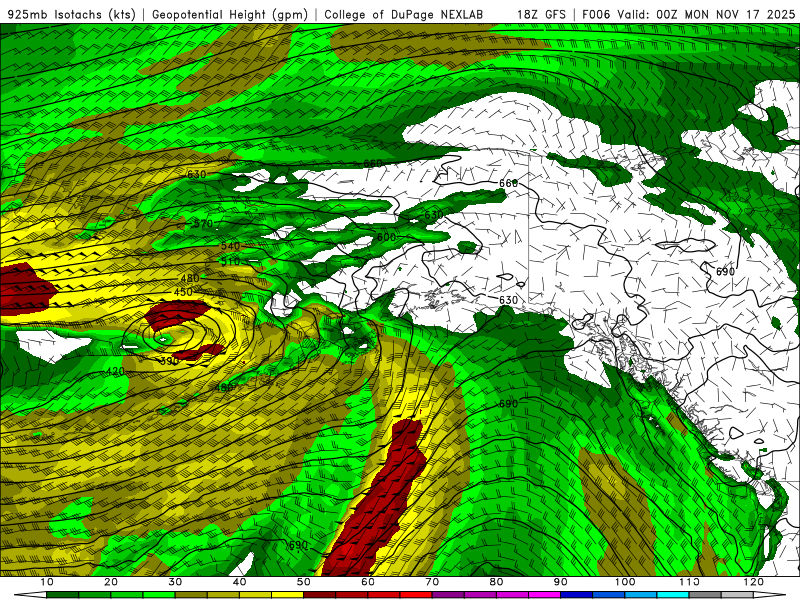The width and height of the screenshot is (800, 600).
Task: Pick the bright yellow swatch just before 50
Action: pos(287,595)
